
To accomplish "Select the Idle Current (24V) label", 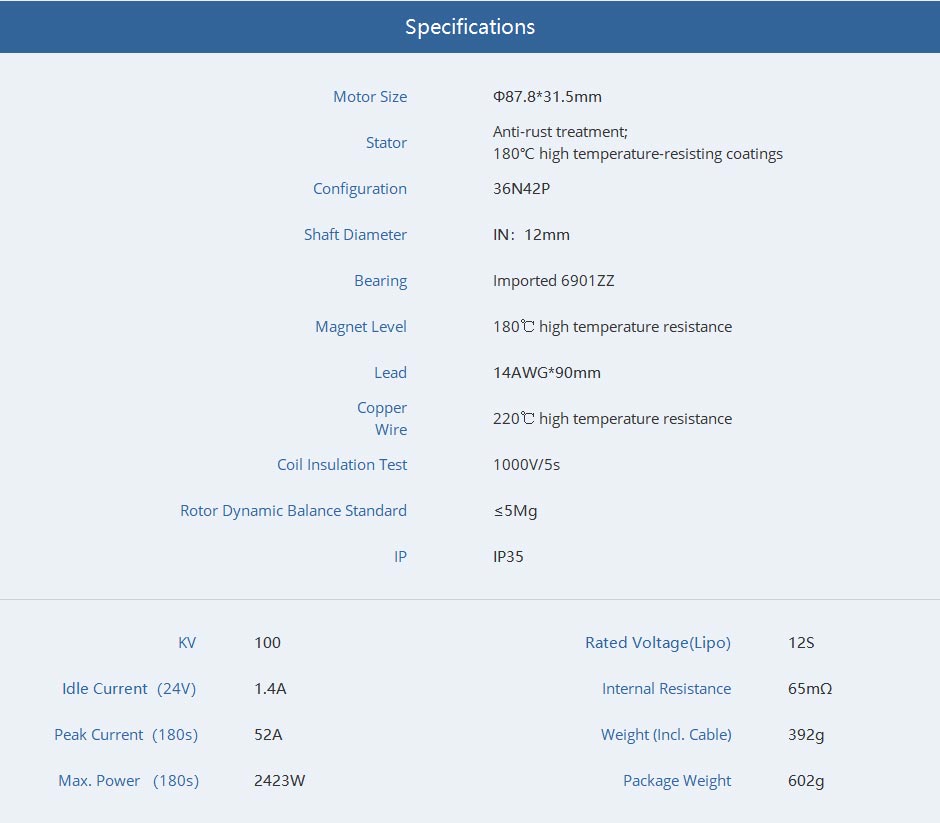I will click(x=129, y=689).
